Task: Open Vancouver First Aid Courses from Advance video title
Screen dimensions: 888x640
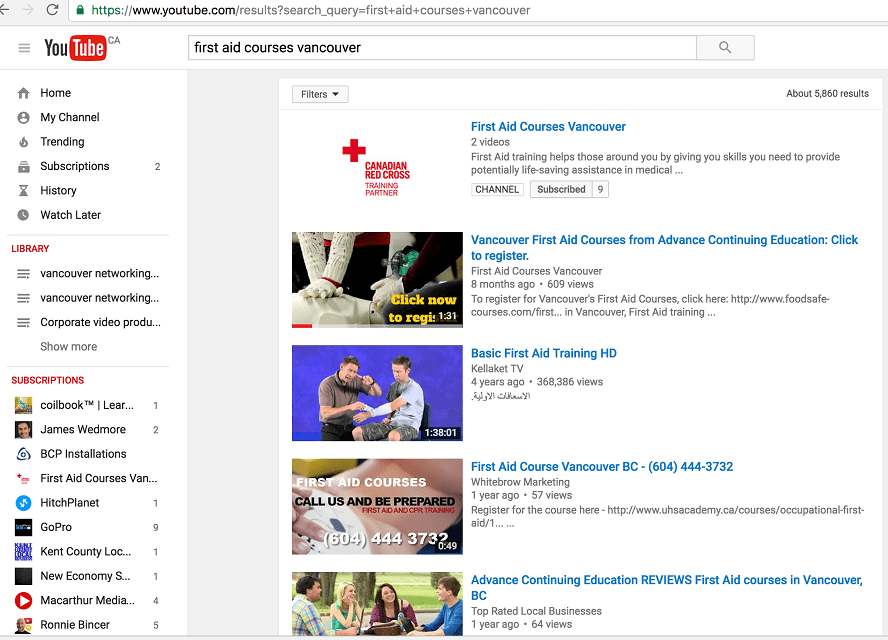Action: click(x=664, y=248)
